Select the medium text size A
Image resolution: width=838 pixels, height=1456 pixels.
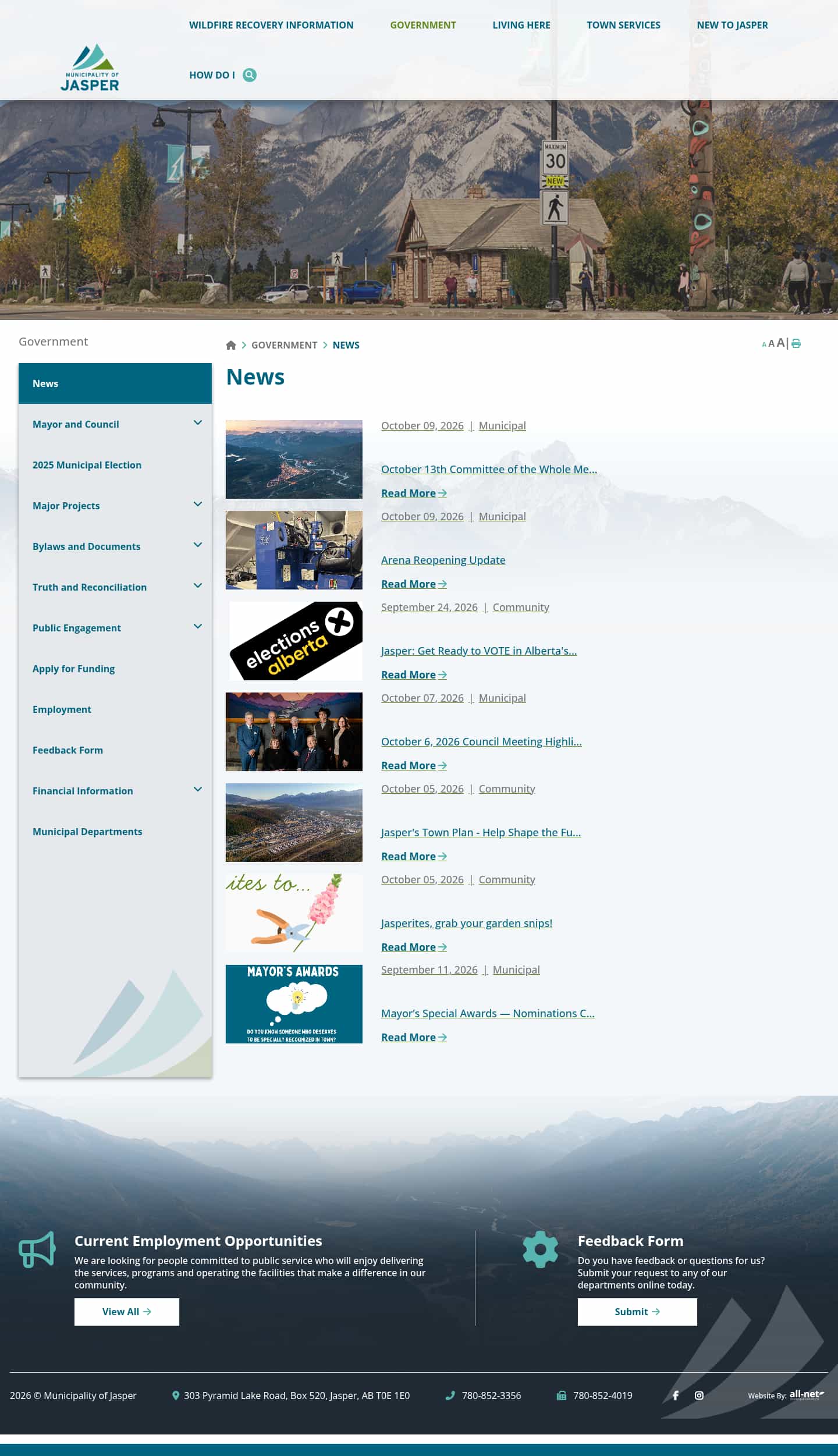771,343
